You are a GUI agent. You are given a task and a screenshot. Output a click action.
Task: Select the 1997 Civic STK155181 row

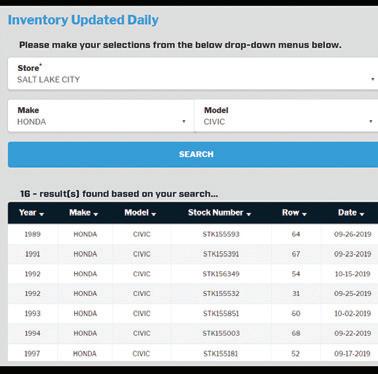pos(193,353)
